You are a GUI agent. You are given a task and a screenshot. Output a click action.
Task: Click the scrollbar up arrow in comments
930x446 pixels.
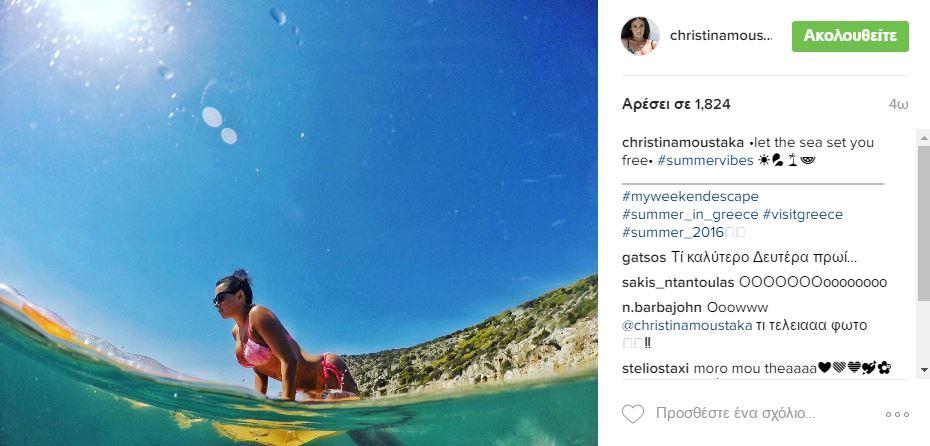924,137
